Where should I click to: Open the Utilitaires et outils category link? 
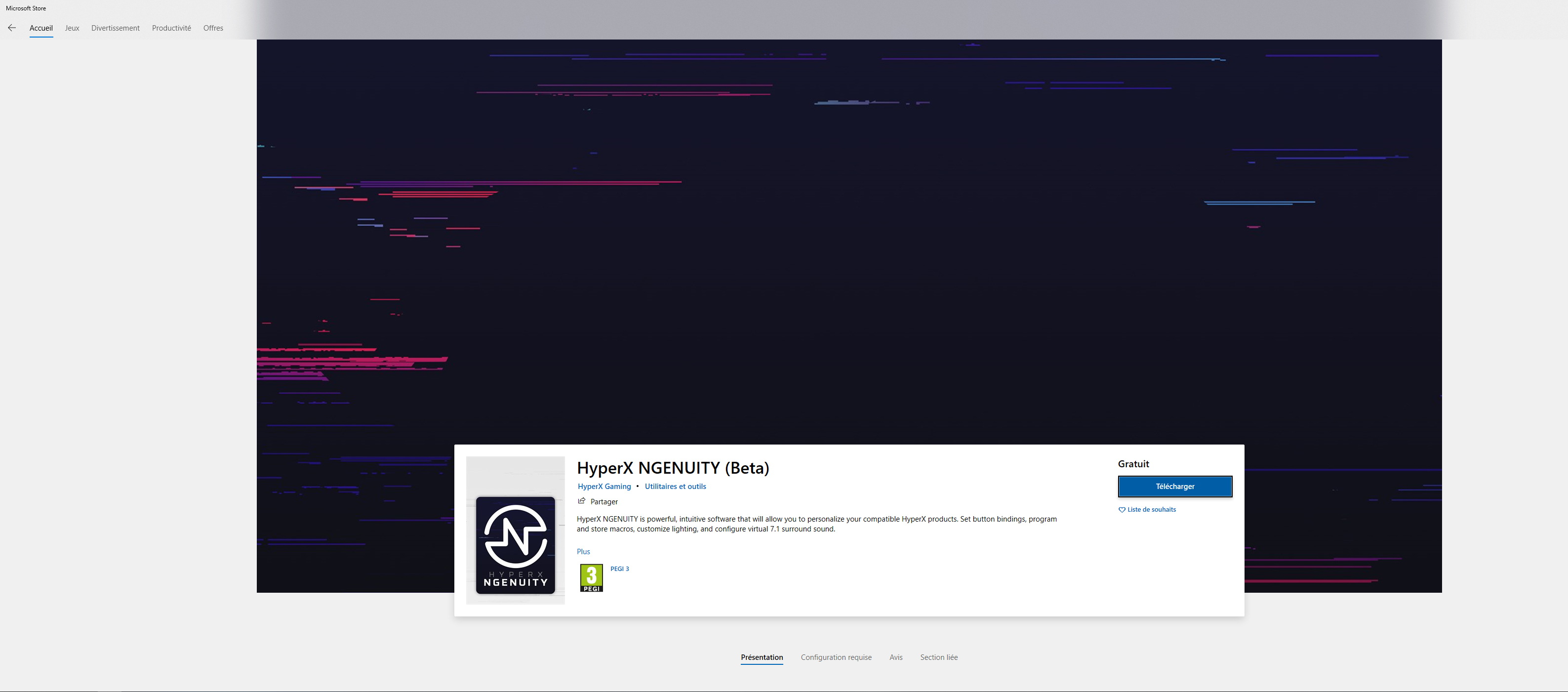coord(675,487)
